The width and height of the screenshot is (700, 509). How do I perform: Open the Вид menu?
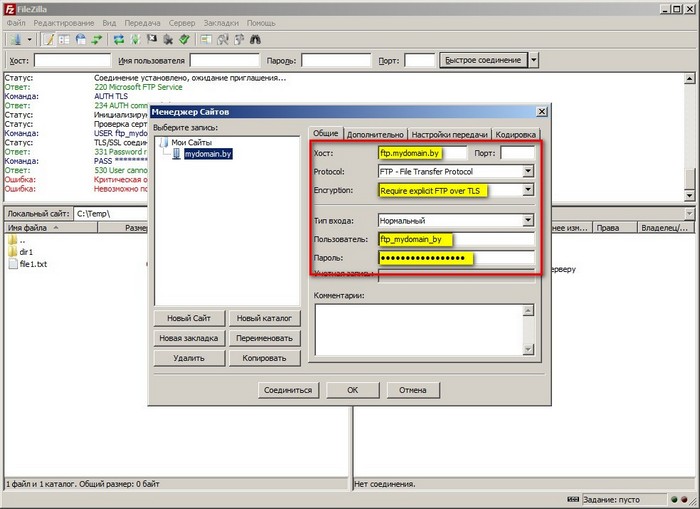click(x=109, y=23)
